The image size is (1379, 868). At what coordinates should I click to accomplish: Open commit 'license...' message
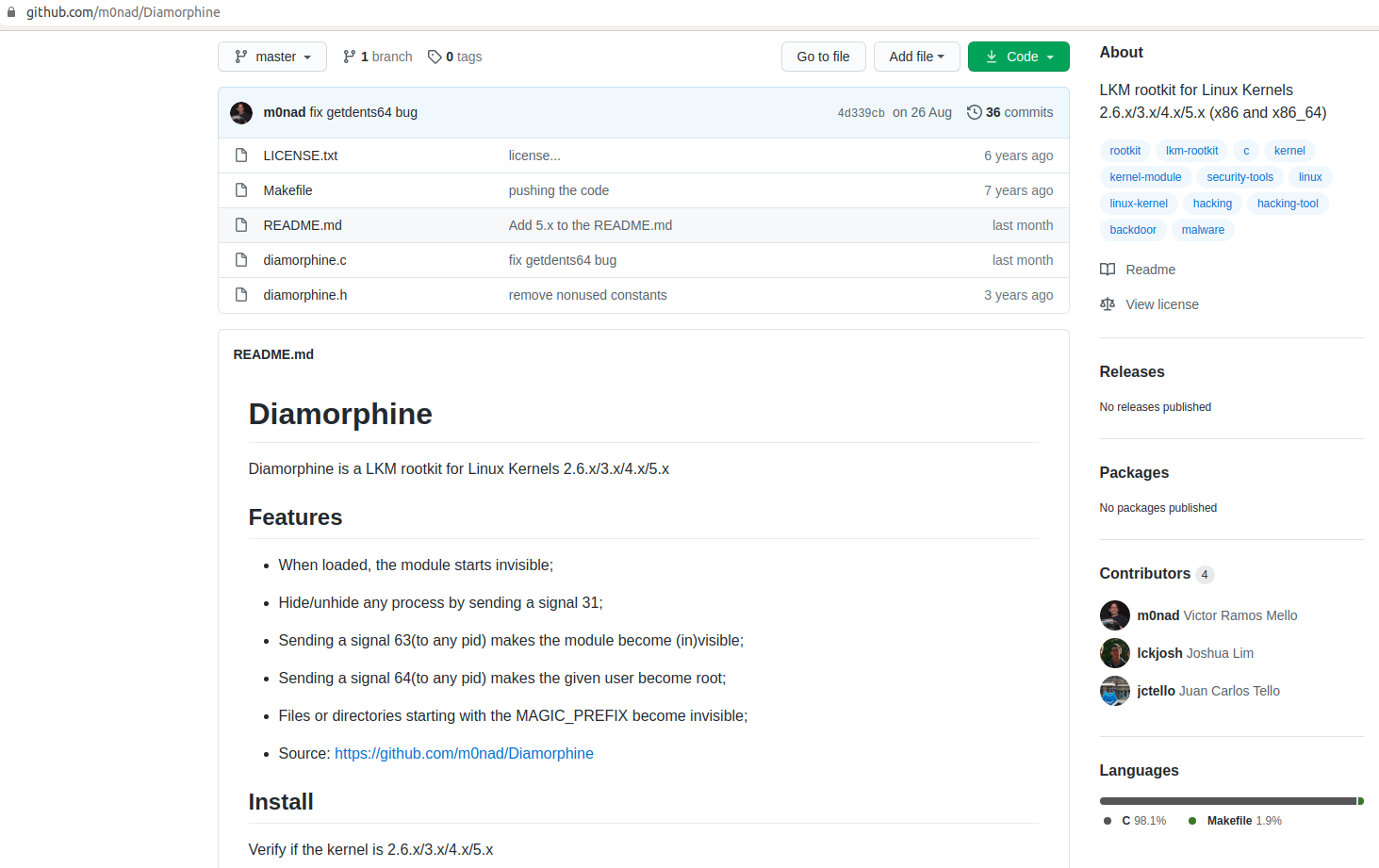(534, 156)
